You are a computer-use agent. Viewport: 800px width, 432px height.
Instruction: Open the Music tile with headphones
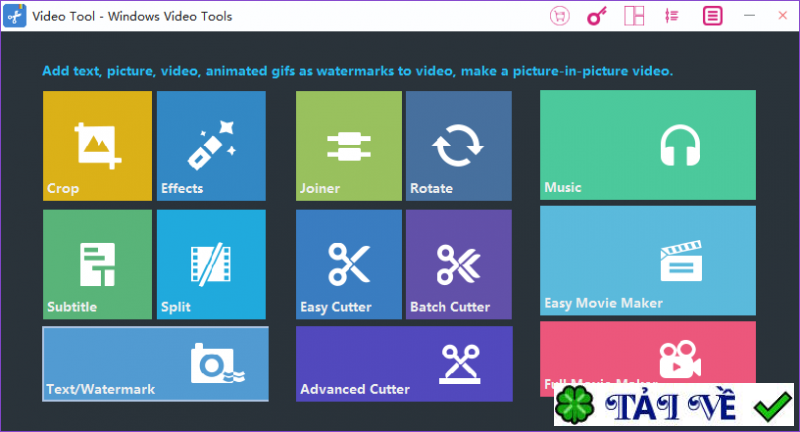pyautogui.click(x=648, y=145)
